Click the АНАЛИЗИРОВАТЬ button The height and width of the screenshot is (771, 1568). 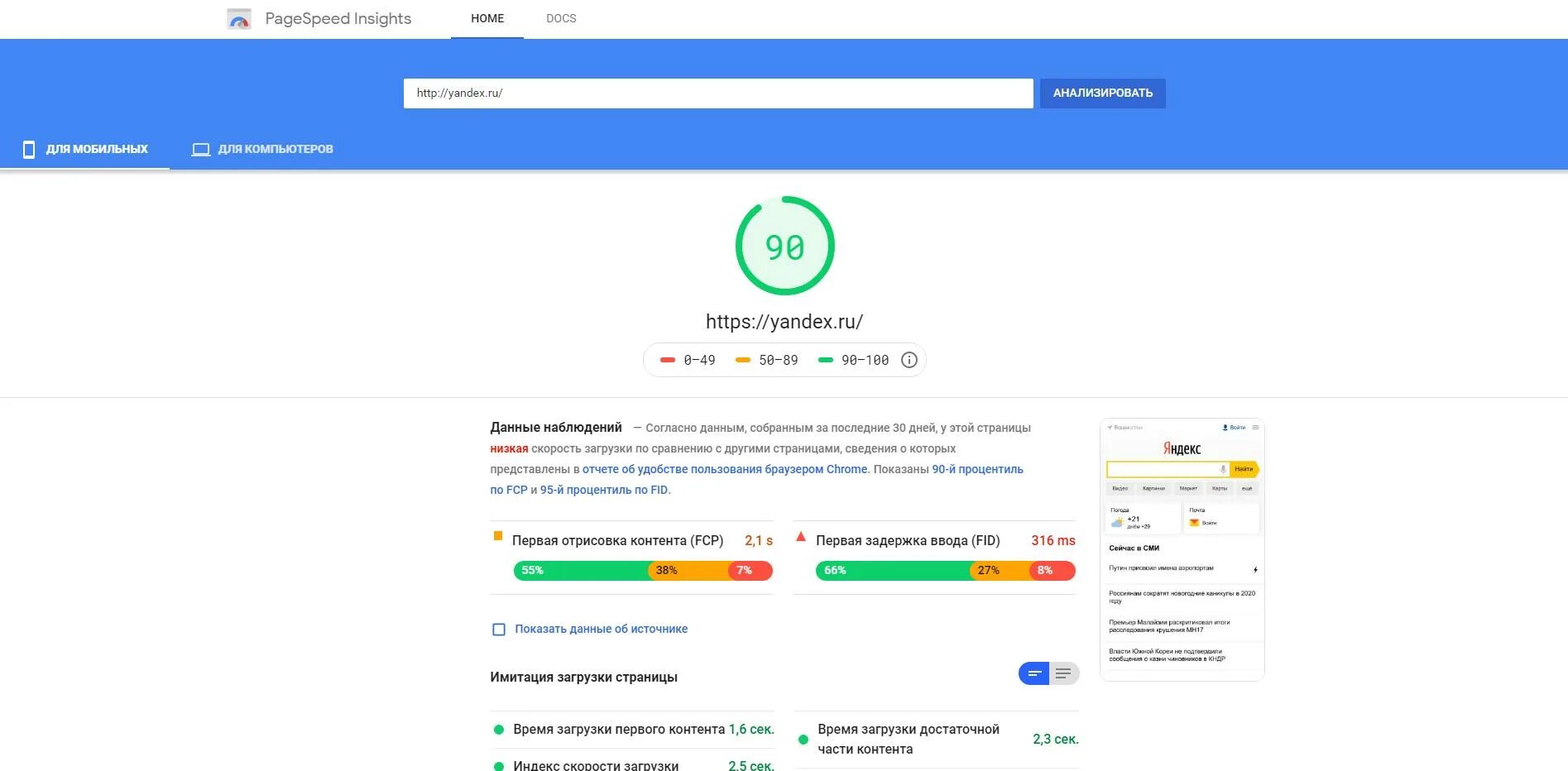pos(1102,93)
